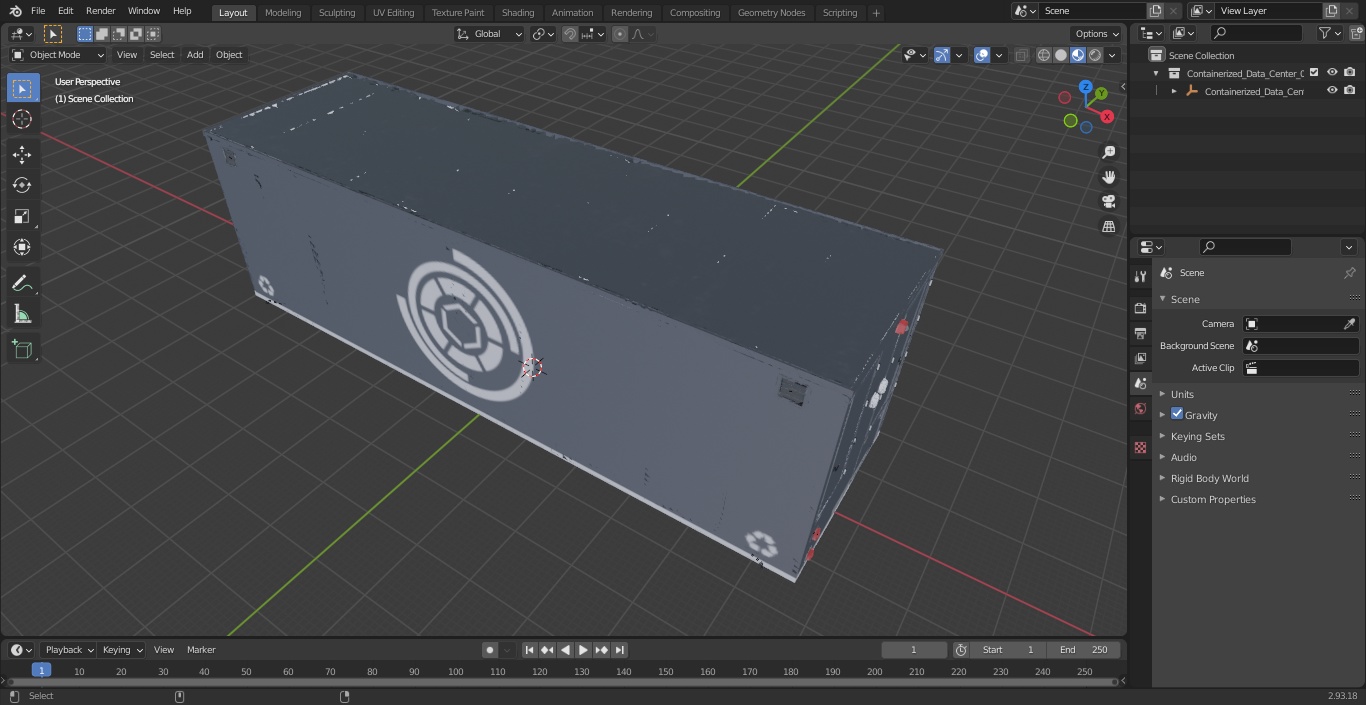Toggle X-Ray display mode
This screenshot has height=705, width=1366.
point(1021,55)
